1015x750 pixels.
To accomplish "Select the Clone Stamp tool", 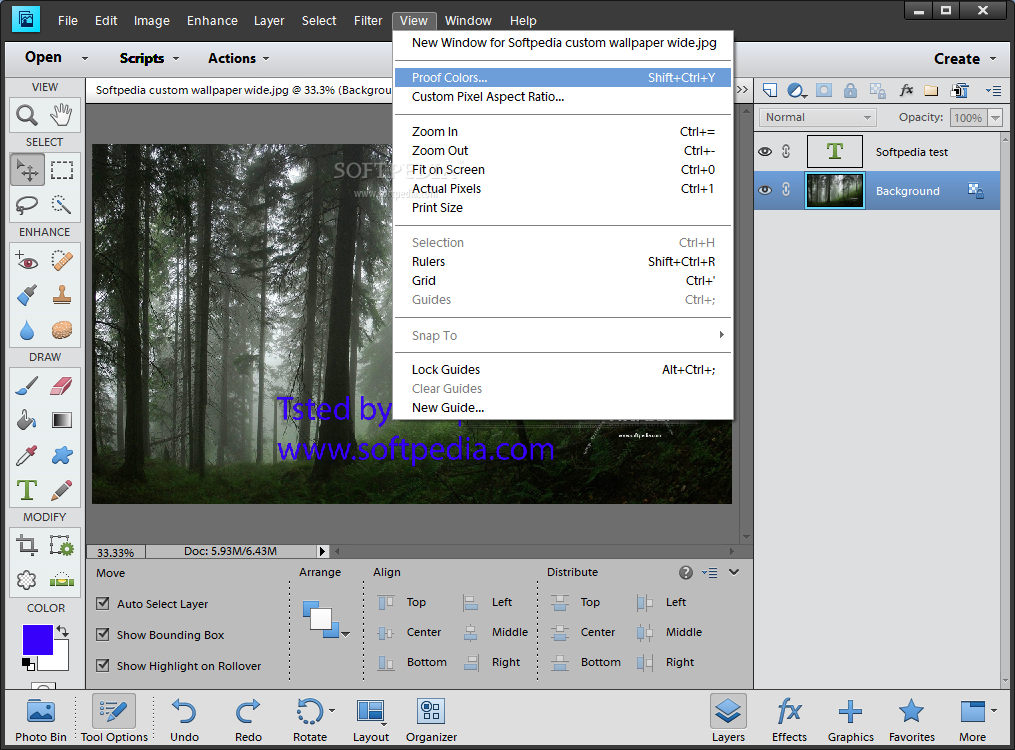I will [x=61, y=295].
